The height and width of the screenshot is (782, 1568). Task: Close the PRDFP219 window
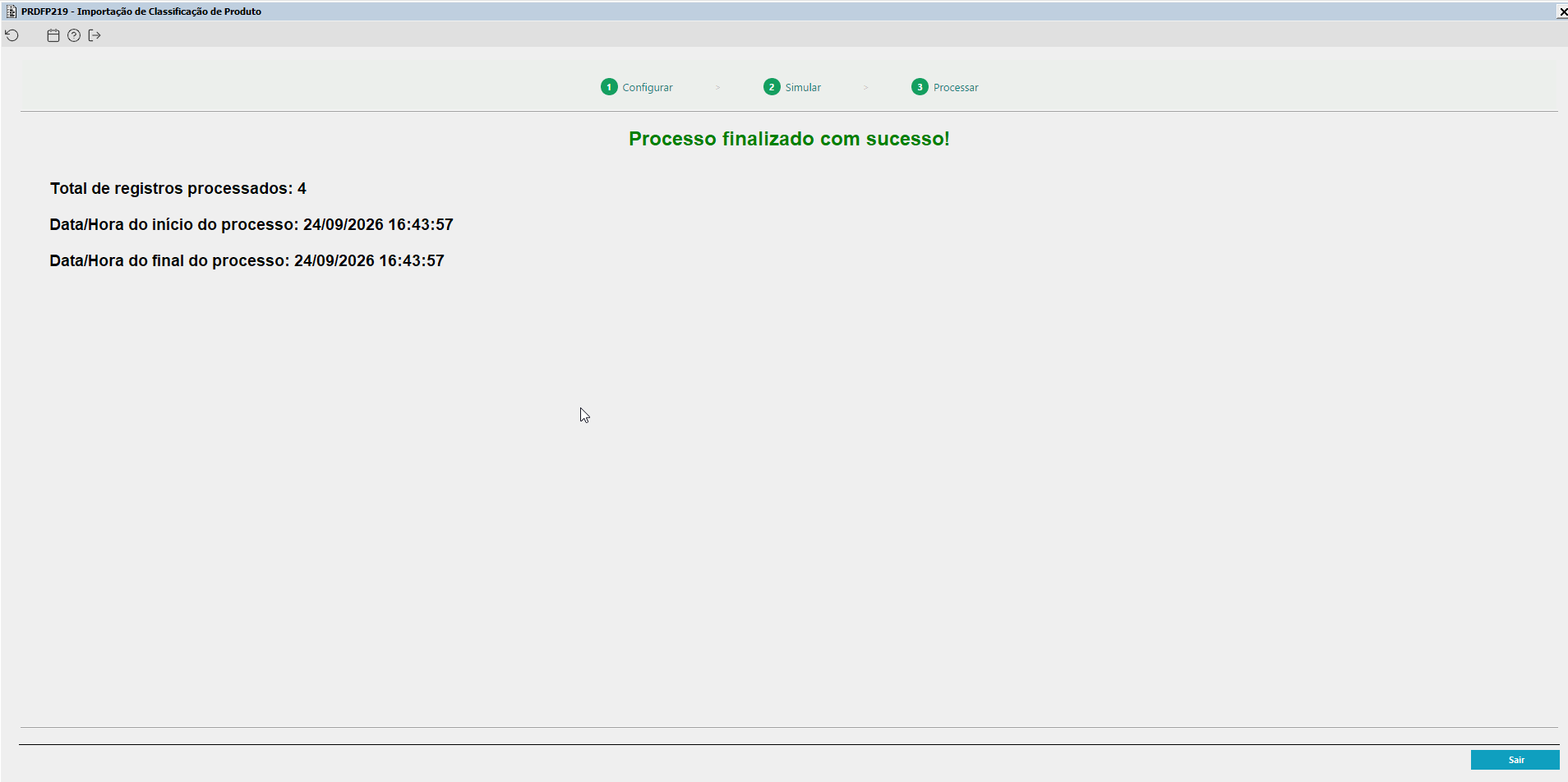pos(1562,11)
